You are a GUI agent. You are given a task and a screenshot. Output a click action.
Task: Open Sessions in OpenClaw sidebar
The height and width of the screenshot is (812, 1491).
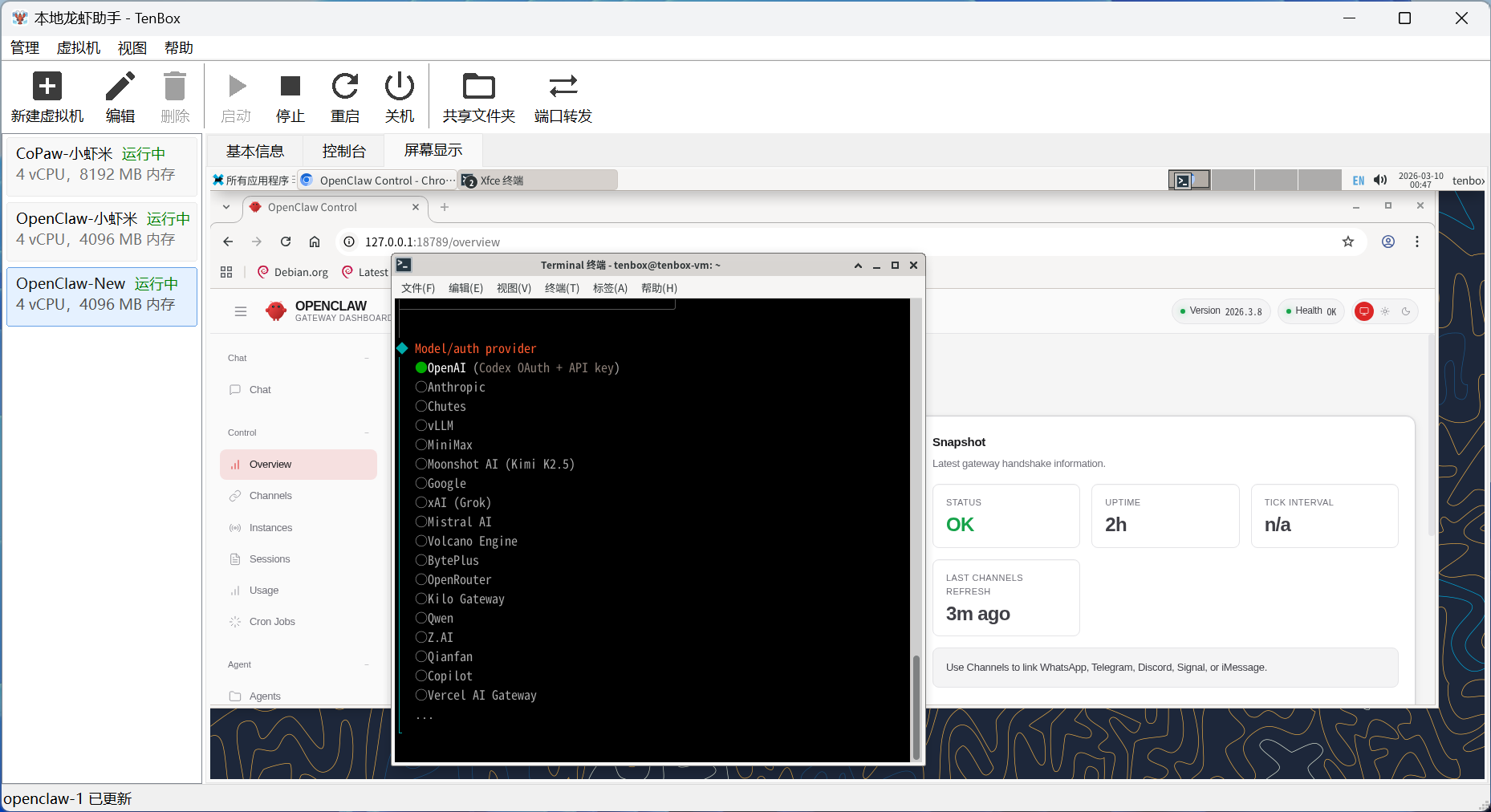(x=299, y=558)
